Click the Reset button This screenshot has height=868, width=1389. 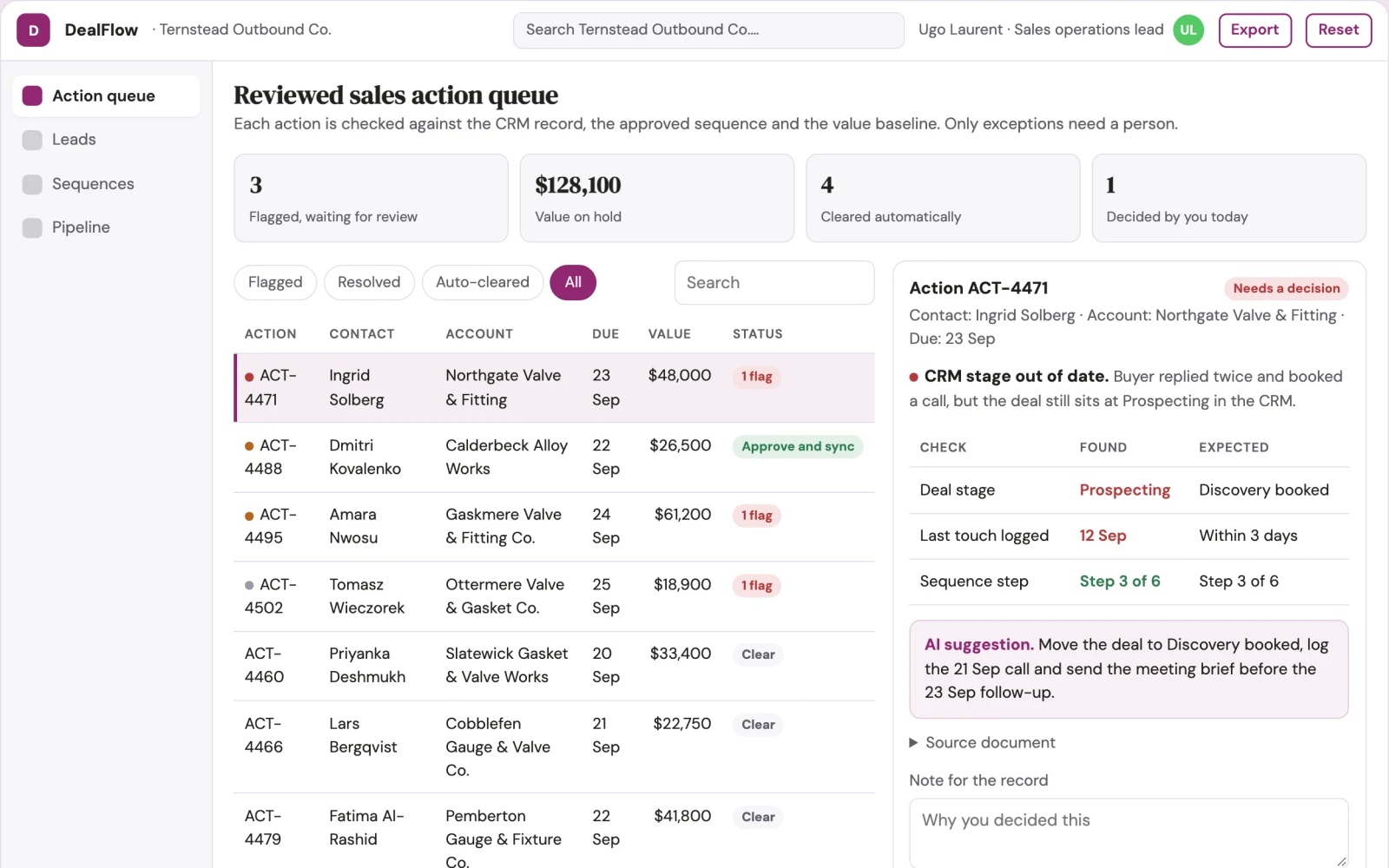(1338, 30)
